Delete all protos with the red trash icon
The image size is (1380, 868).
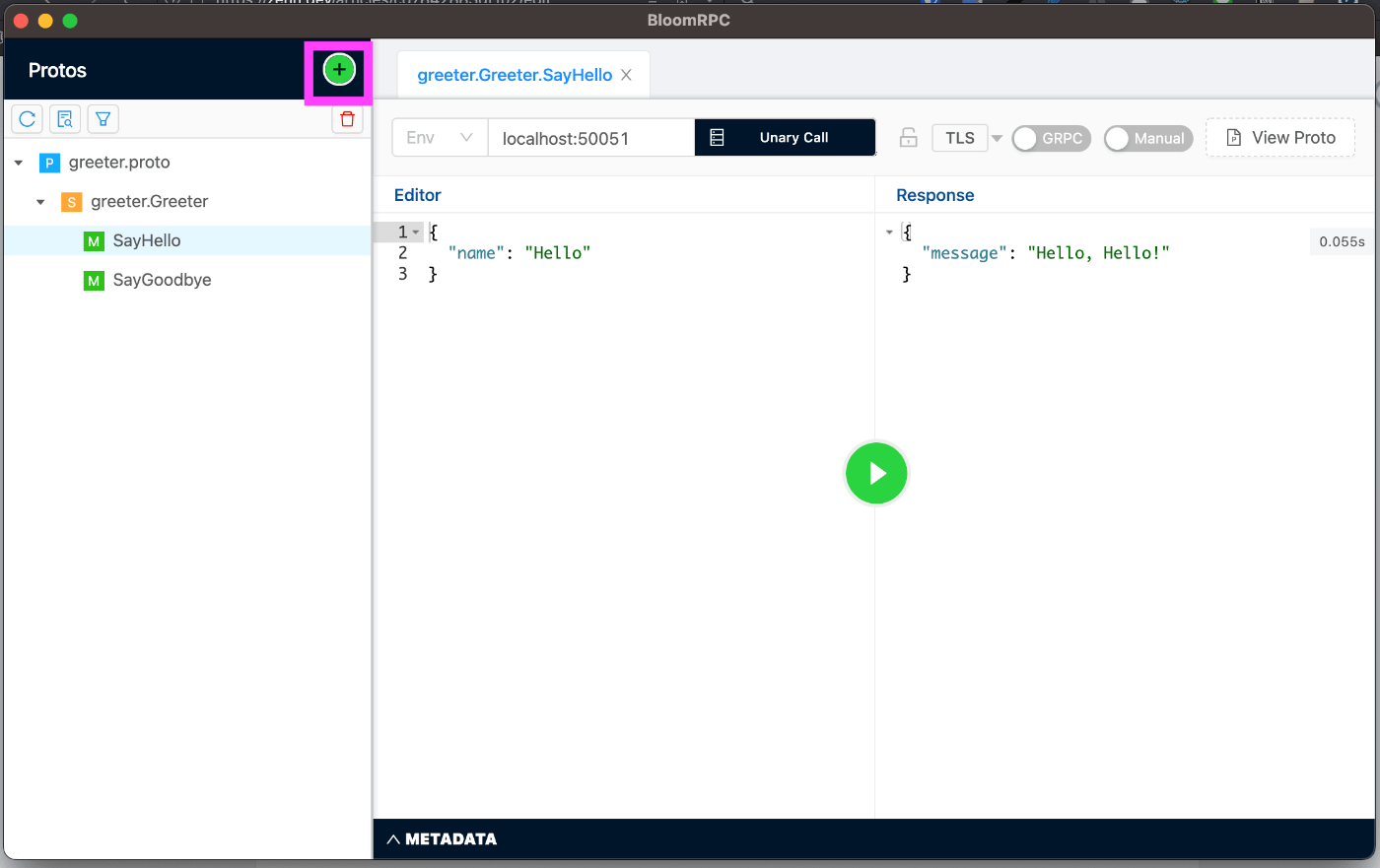(347, 119)
